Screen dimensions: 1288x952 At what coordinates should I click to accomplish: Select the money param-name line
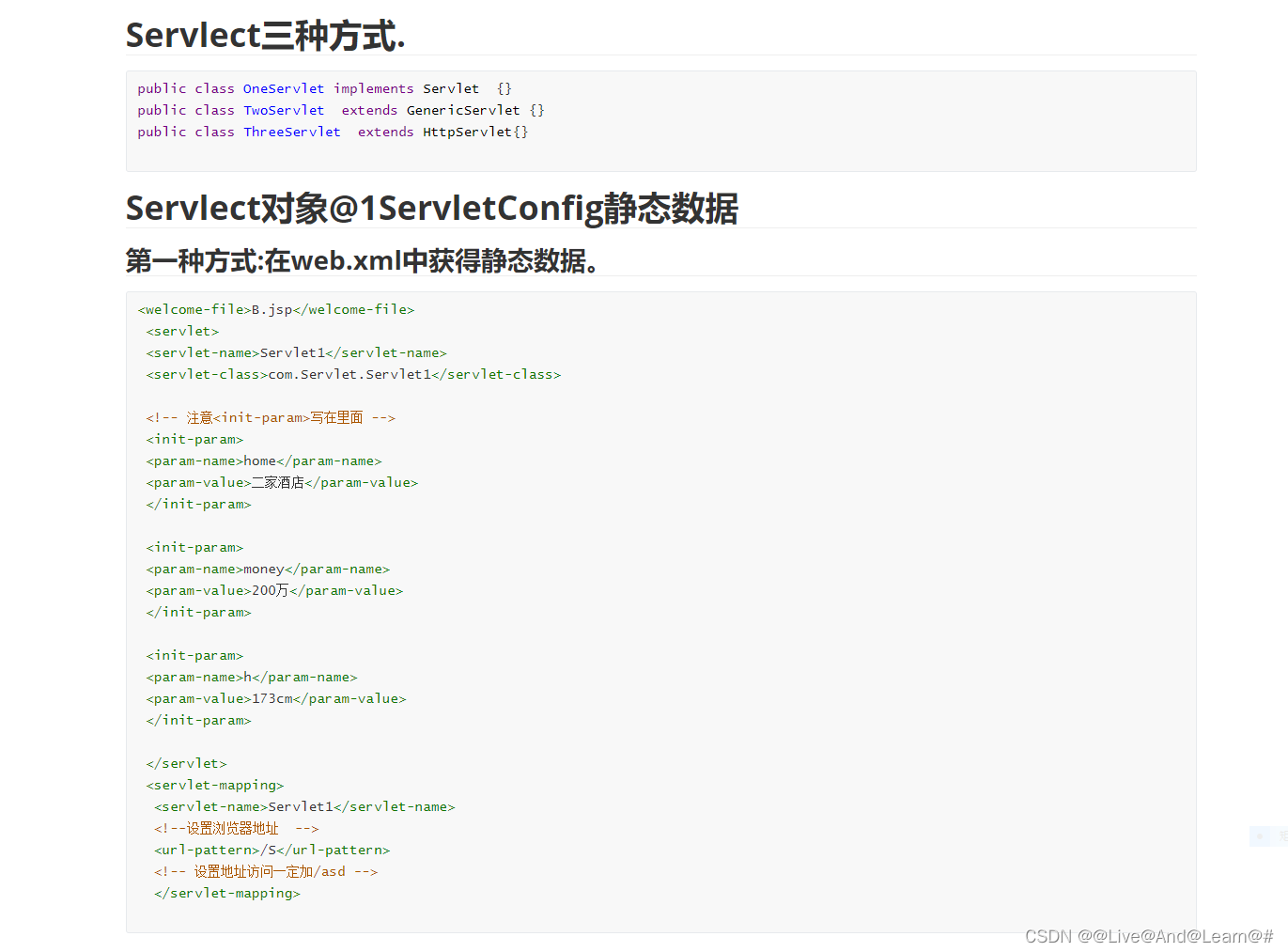(268, 569)
